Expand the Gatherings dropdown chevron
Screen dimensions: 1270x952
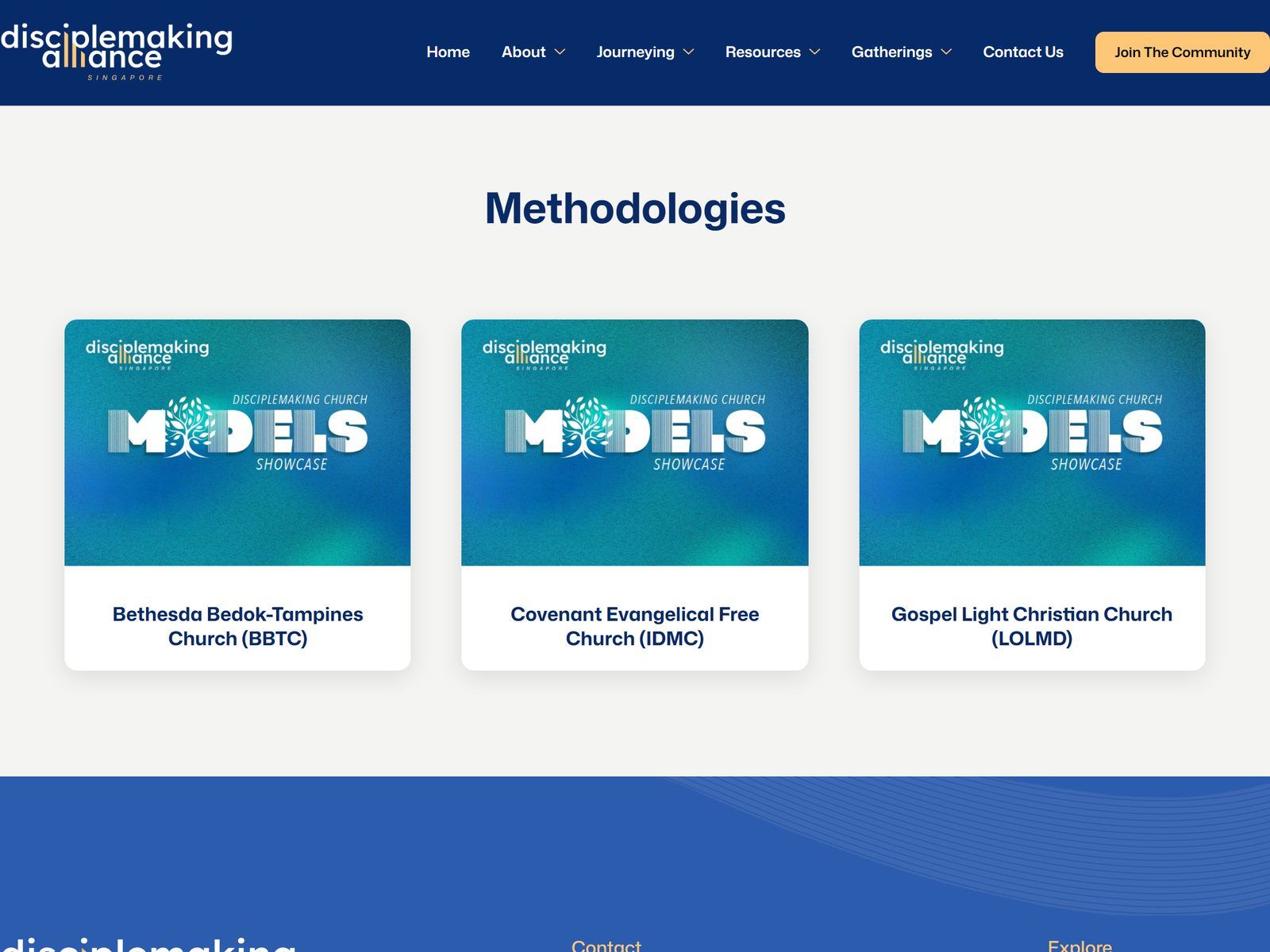(x=946, y=52)
